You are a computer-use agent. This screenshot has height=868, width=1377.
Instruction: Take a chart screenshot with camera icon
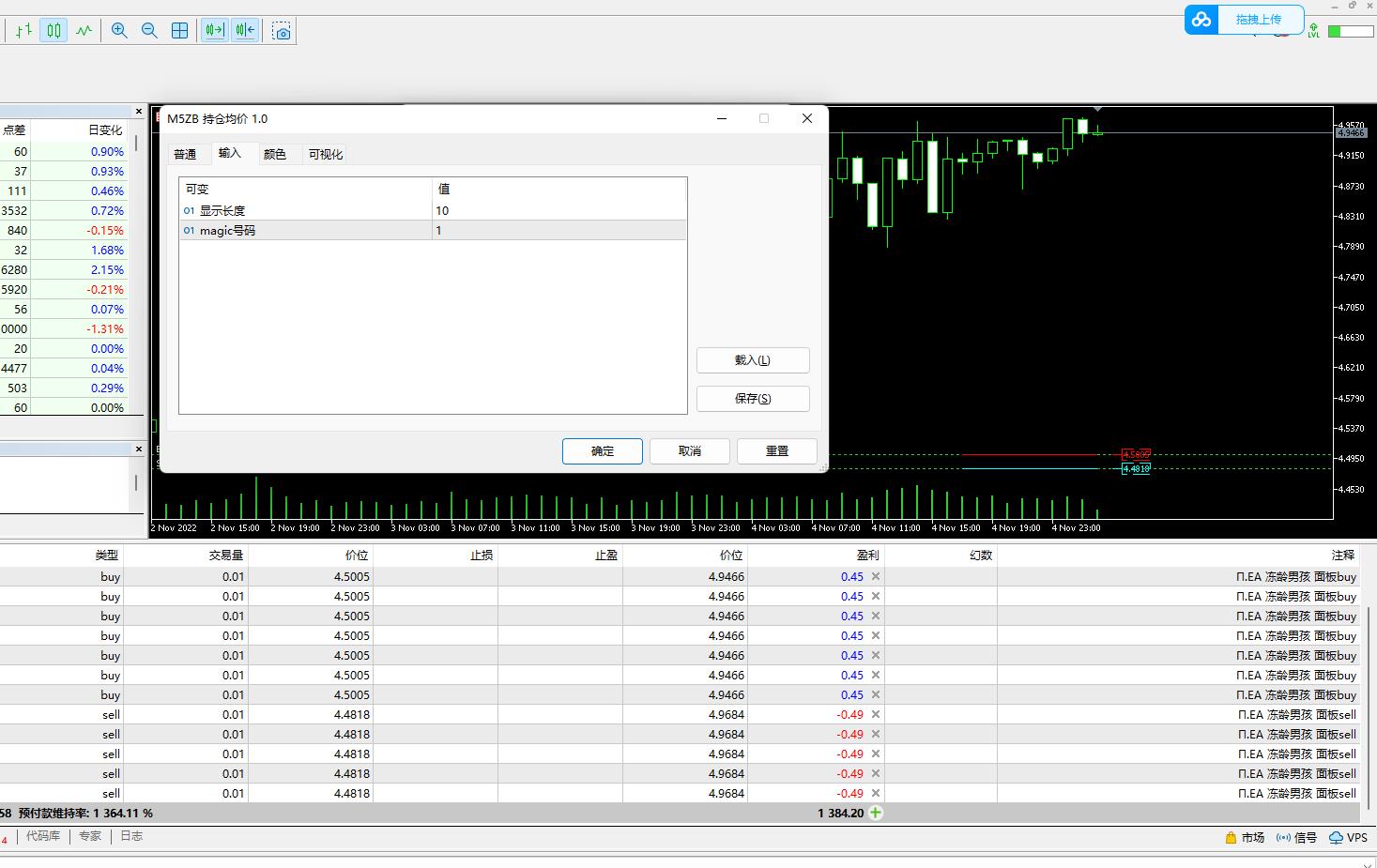coord(282,31)
